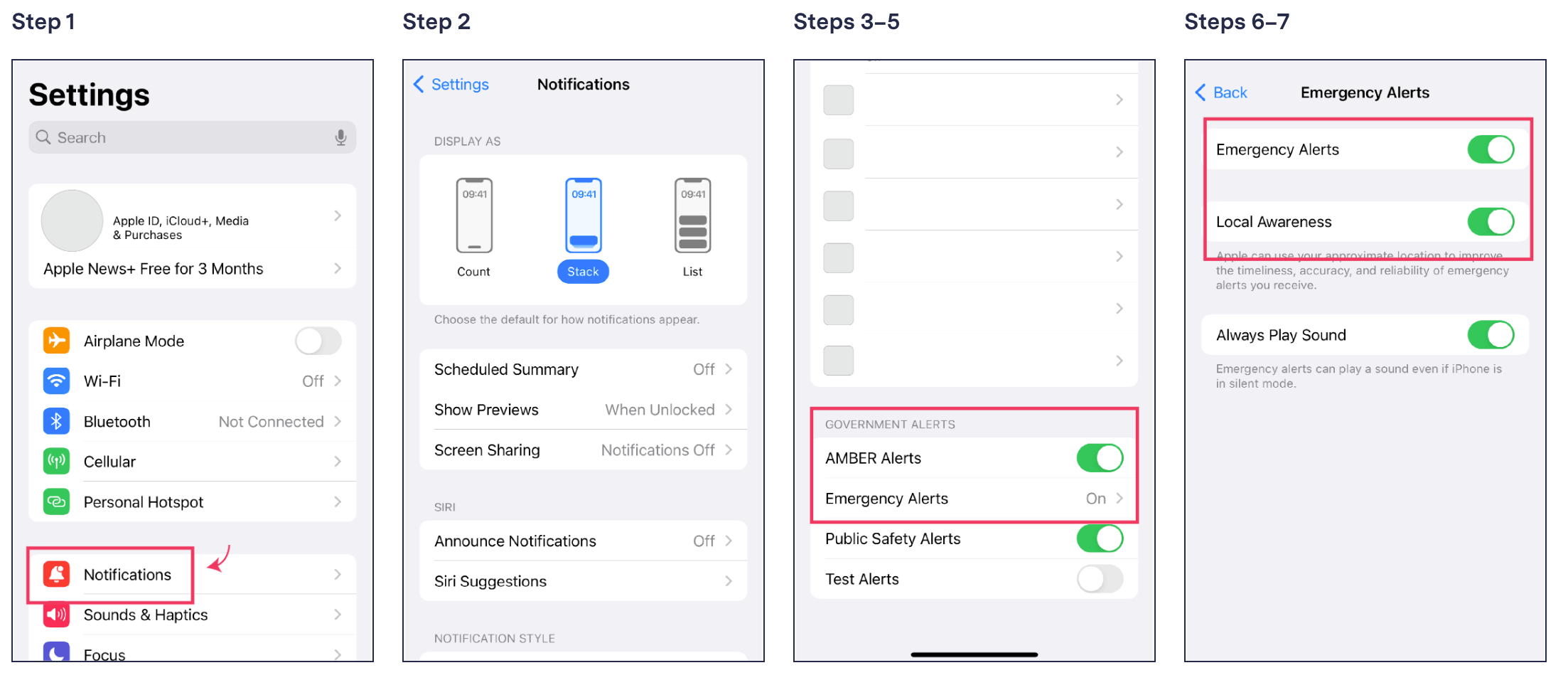The height and width of the screenshot is (680, 1568).
Task: Select the Stack display style
Action: pyautogui.click(x=583, y=229)
